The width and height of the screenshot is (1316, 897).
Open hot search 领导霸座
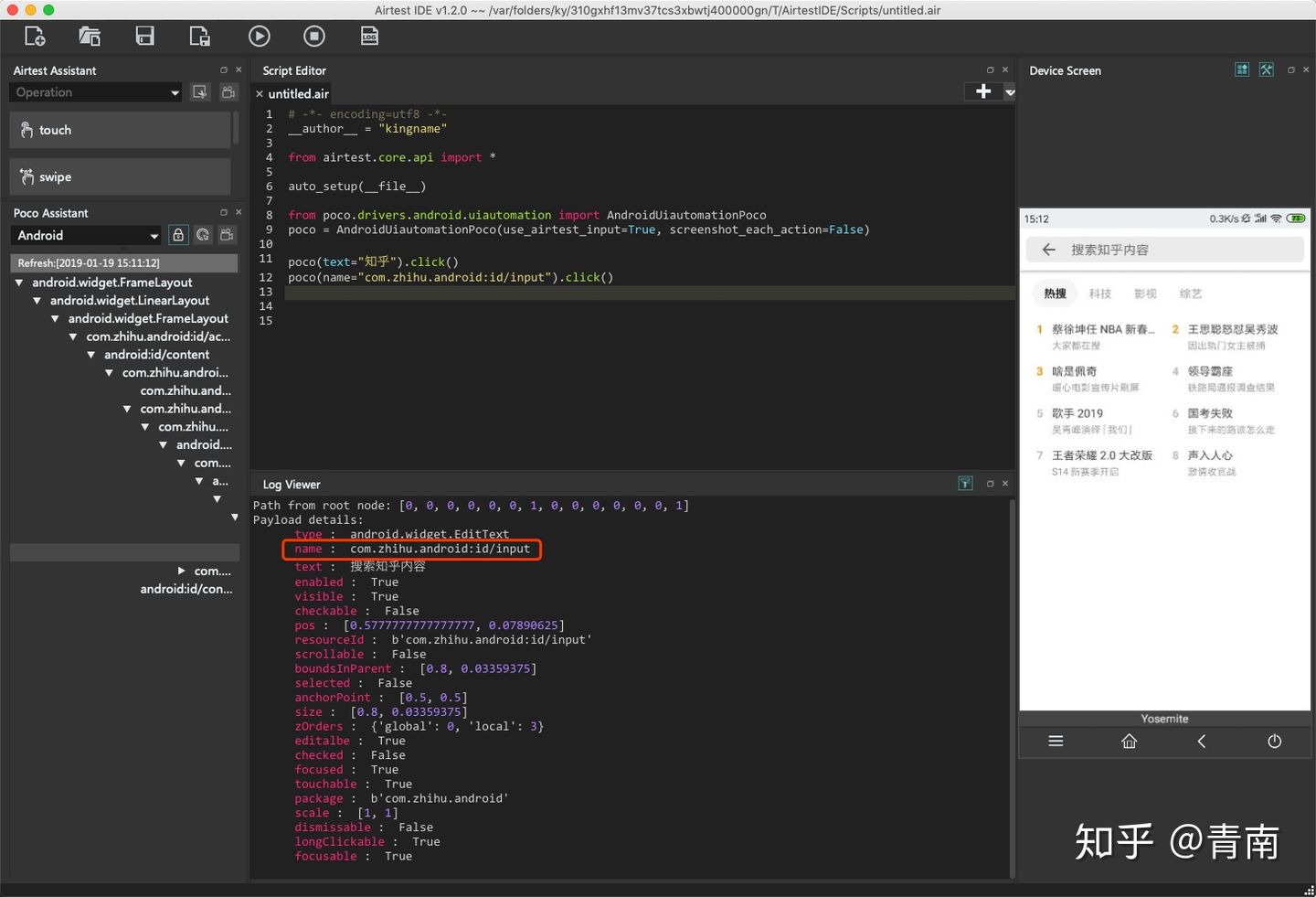1210,371
